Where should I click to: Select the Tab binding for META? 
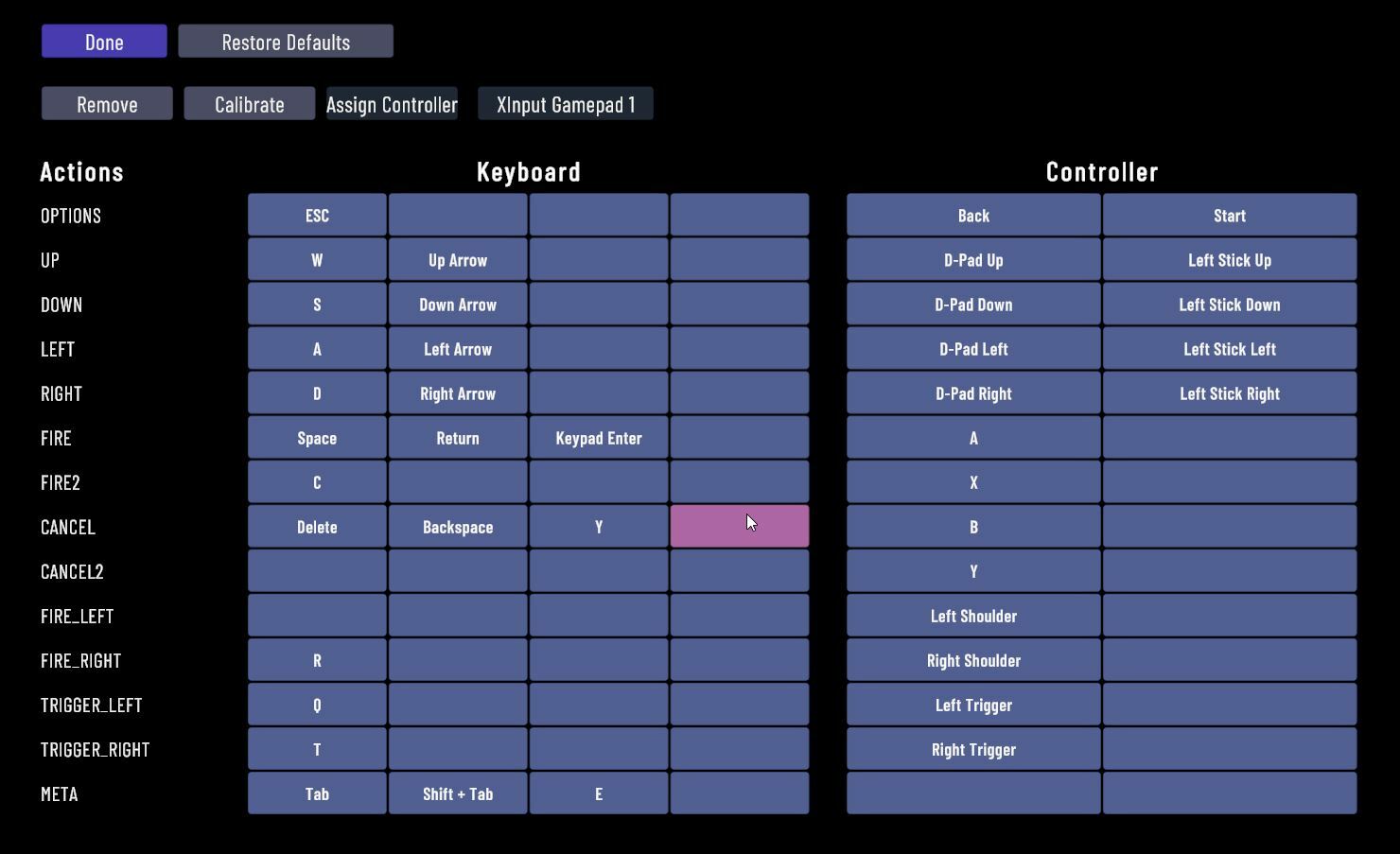pyautogui.click(x=317, y=793)
